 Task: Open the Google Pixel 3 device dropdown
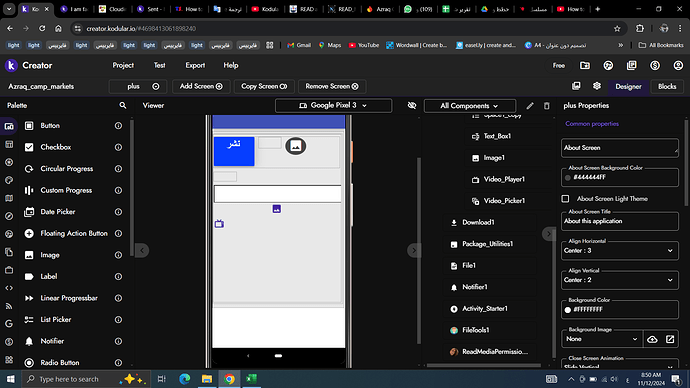pyautogui.click(x=333, y=106)
